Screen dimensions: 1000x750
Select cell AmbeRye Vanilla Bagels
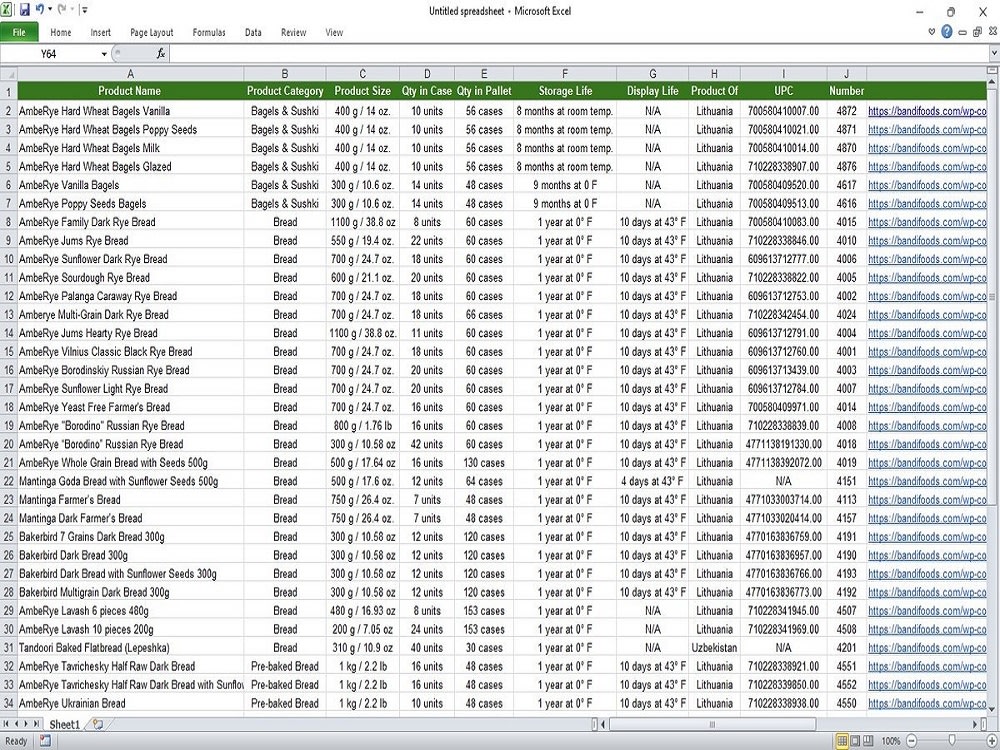pyautogui.click(x=130, y=185)
